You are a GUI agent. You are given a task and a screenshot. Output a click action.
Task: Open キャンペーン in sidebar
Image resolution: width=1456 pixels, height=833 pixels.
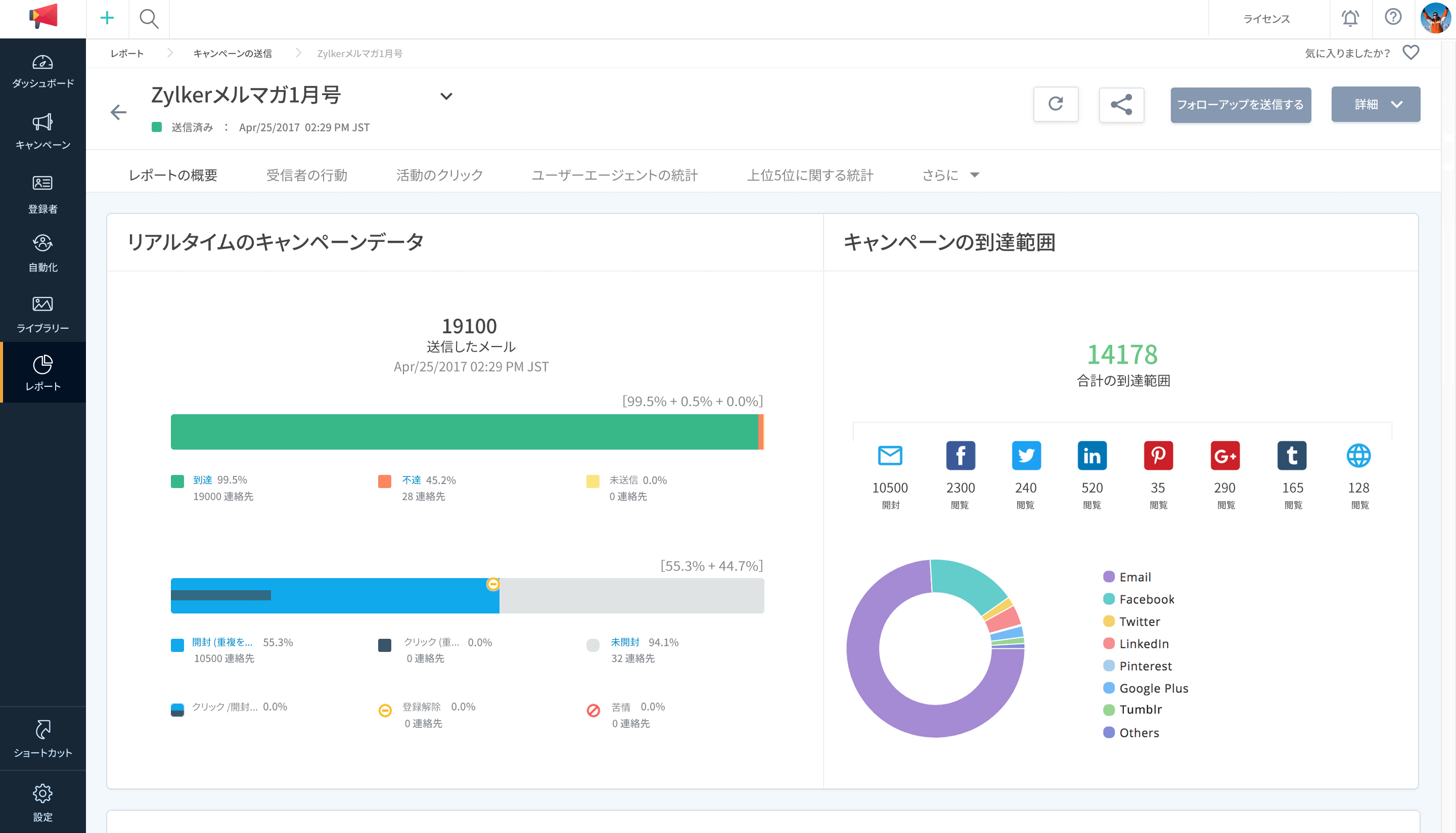click(43, 131)
